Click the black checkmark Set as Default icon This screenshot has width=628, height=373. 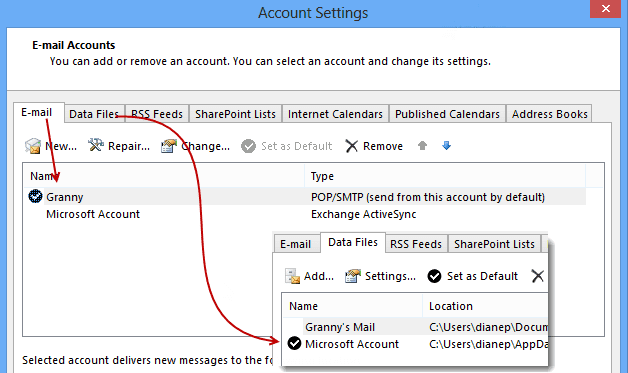pyautogui.click(x=434, y=276)
